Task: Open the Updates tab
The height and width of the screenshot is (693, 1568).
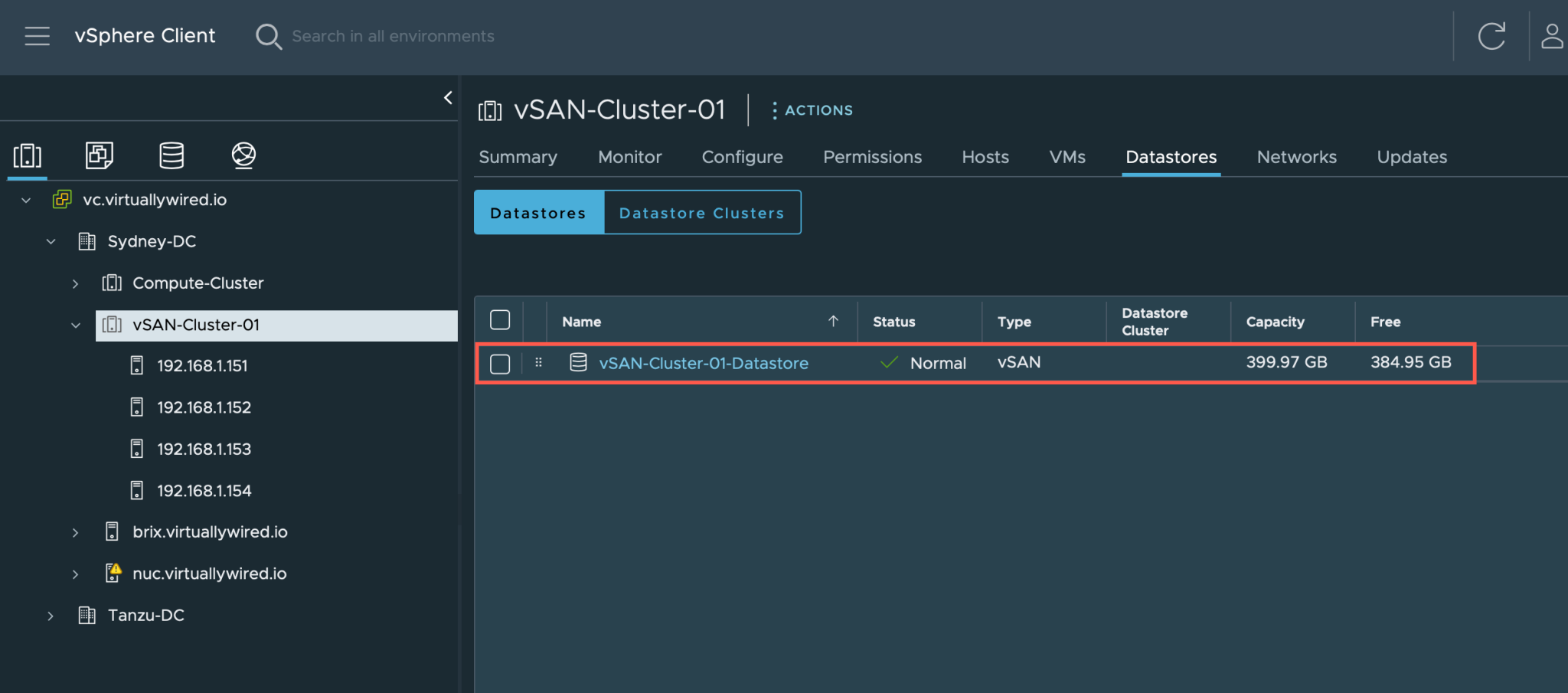Action: (1412, 157)
